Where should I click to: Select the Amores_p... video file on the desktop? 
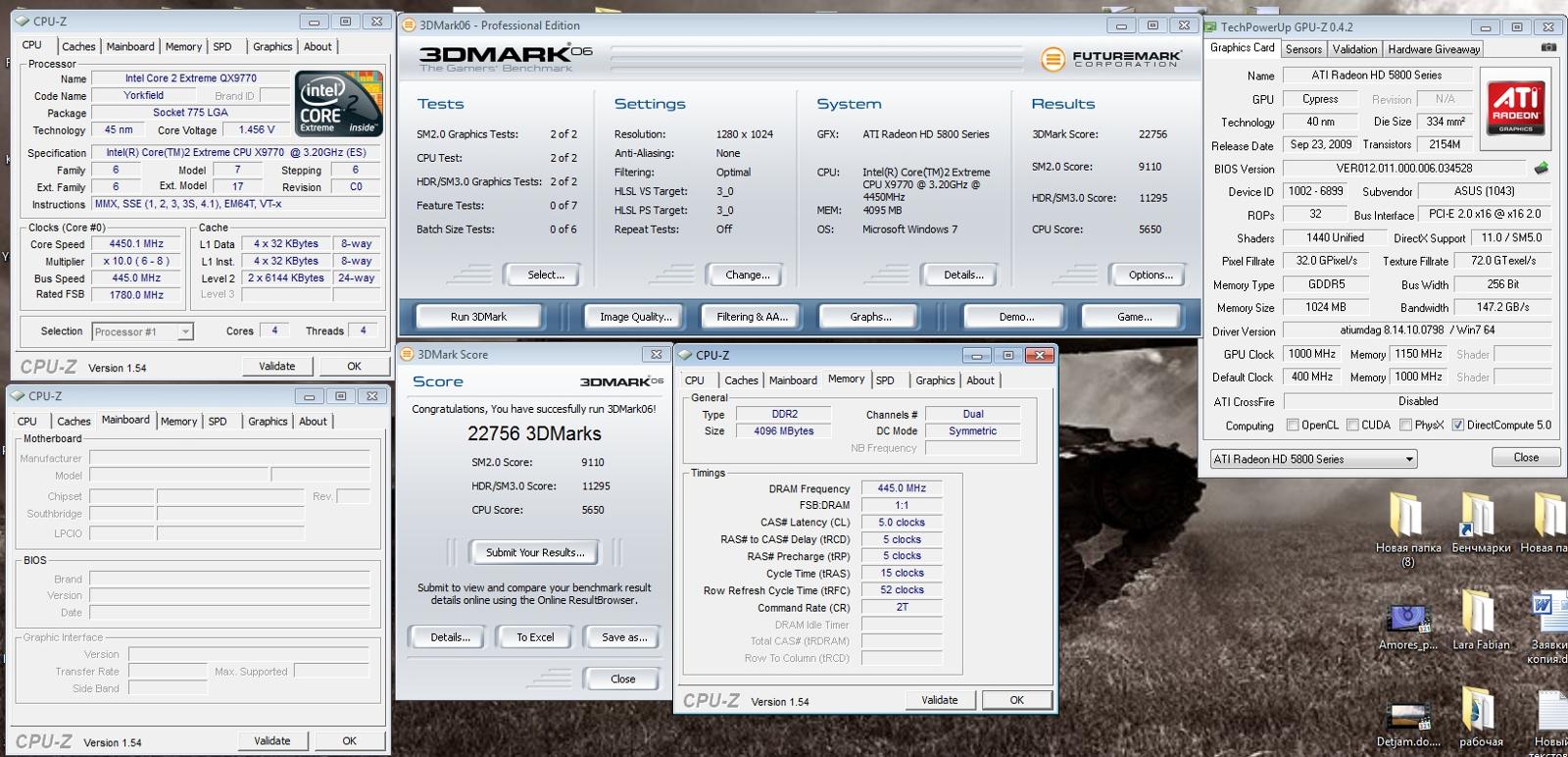(x=1407, y=625)
